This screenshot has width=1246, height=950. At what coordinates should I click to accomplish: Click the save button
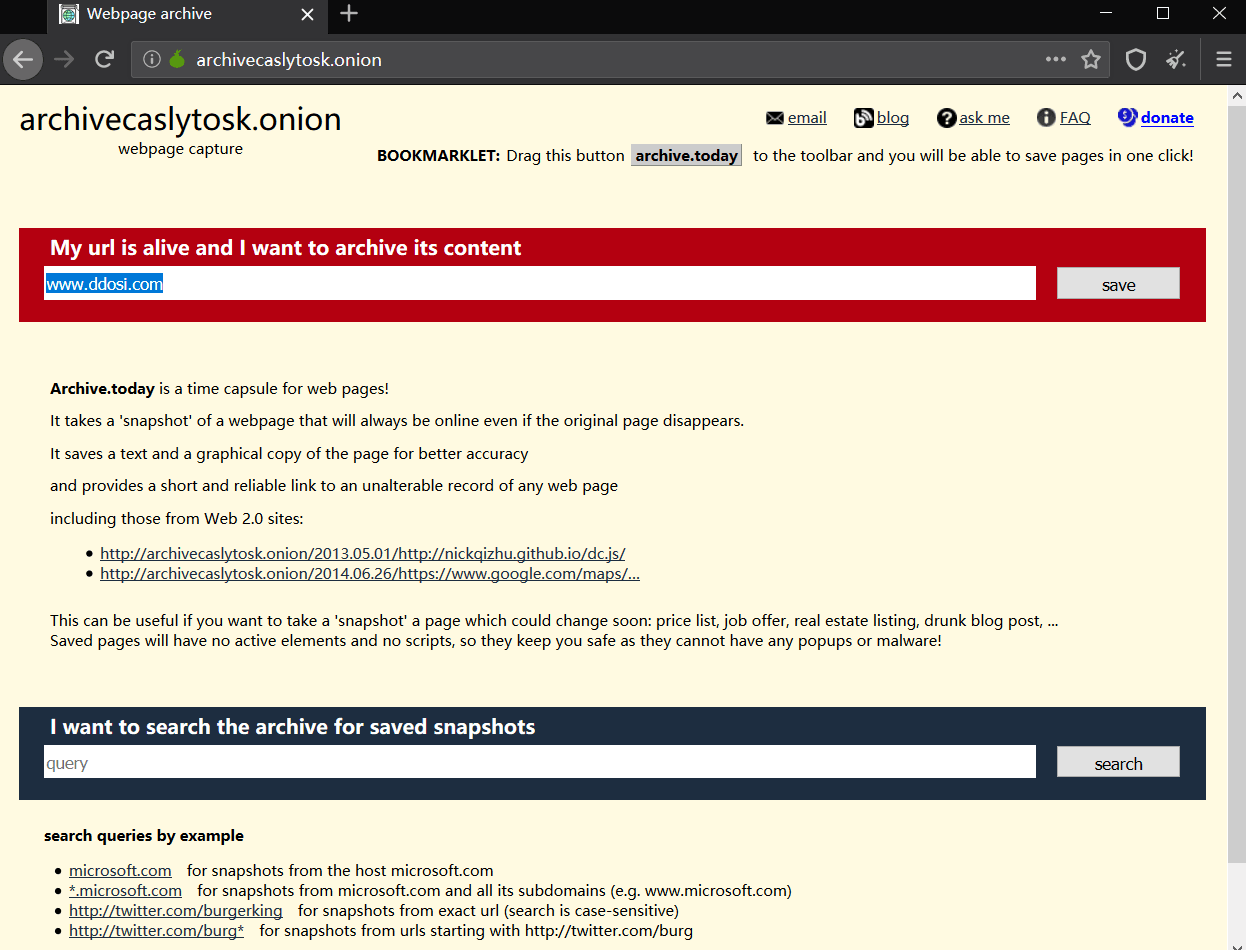[x=1118, y=284]
